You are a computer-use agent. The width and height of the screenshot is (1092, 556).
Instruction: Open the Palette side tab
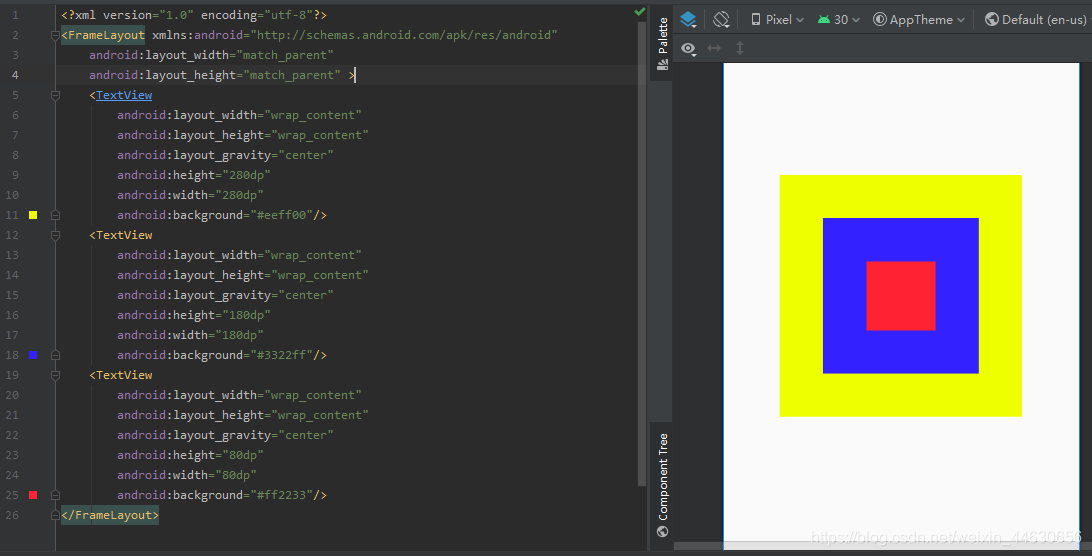[x=662, y=43]
